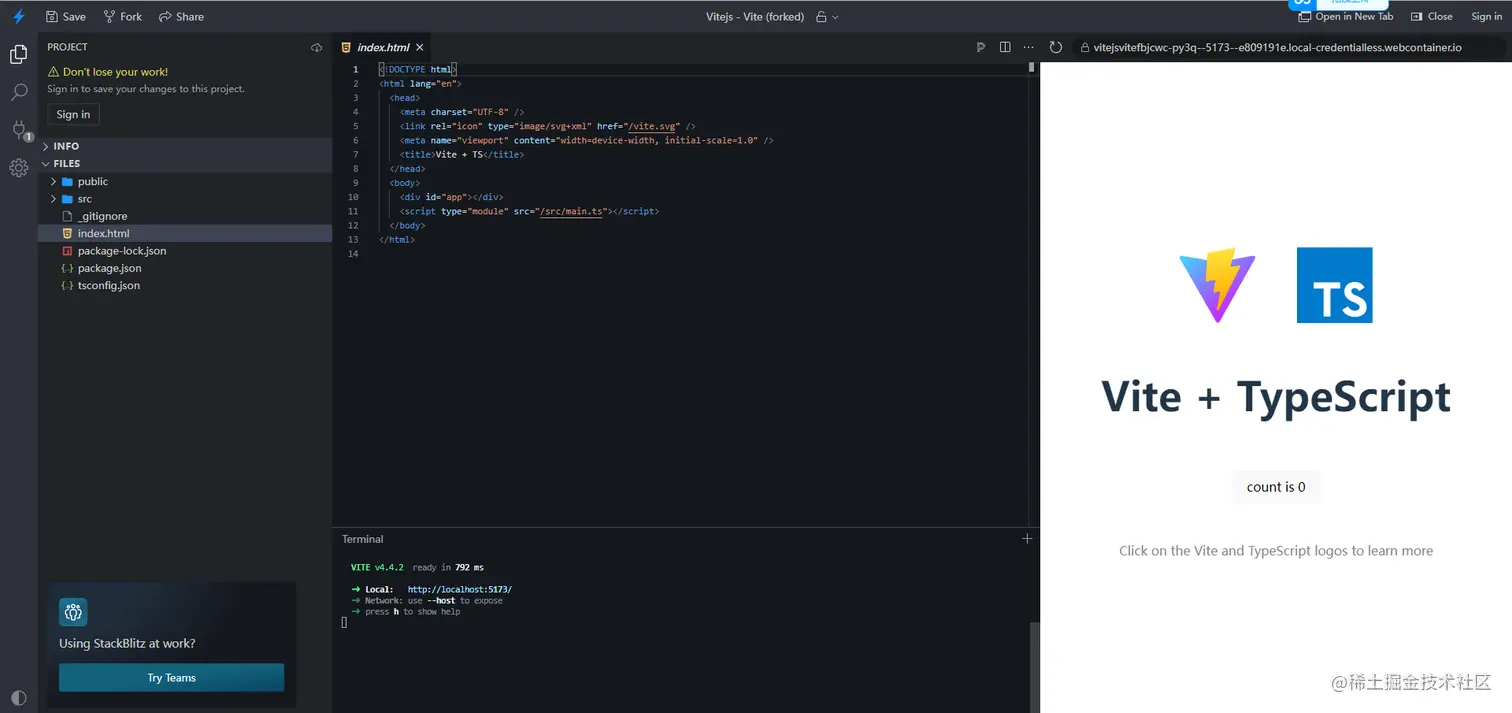
Task: Click the terminal vertical scrollbar
Action: pos(1035,667)
